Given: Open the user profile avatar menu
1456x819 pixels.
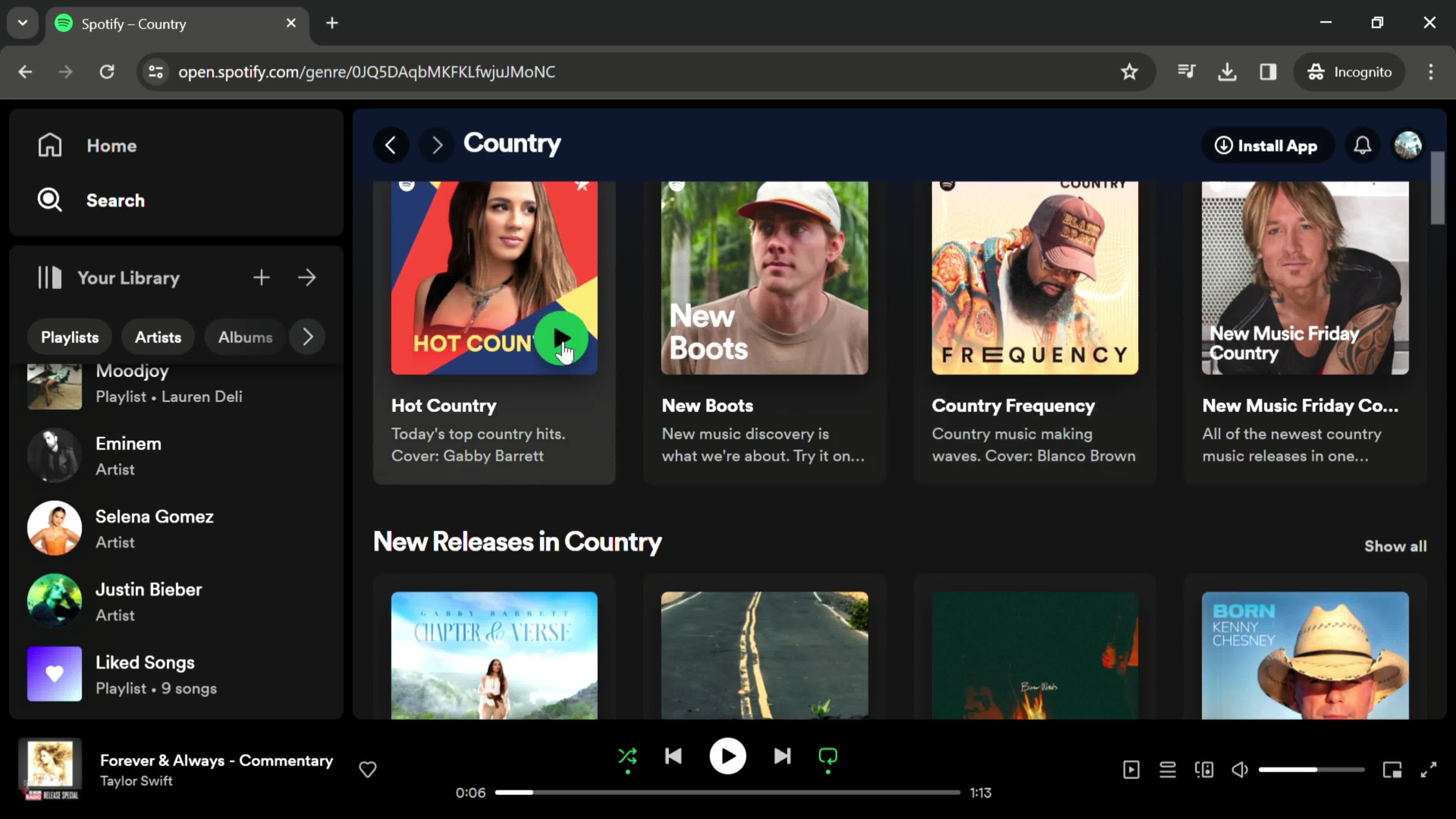Looking at the screenshot, I should 1408,145.
